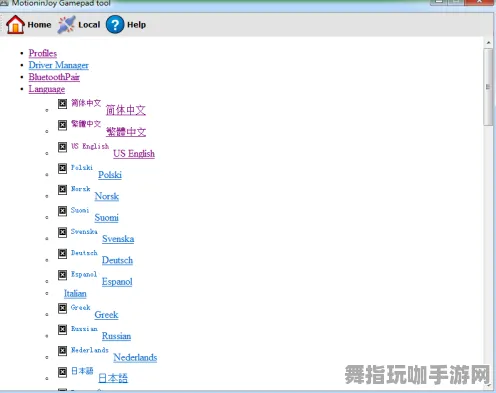
Task: Select the large Norsk link
Action: [107, 196]
